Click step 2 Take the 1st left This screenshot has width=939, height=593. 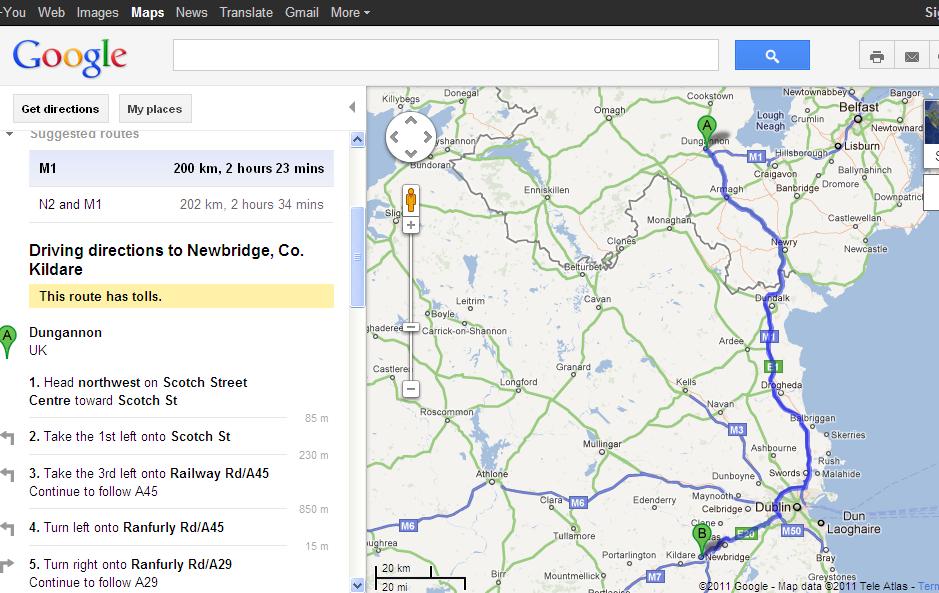130,436
